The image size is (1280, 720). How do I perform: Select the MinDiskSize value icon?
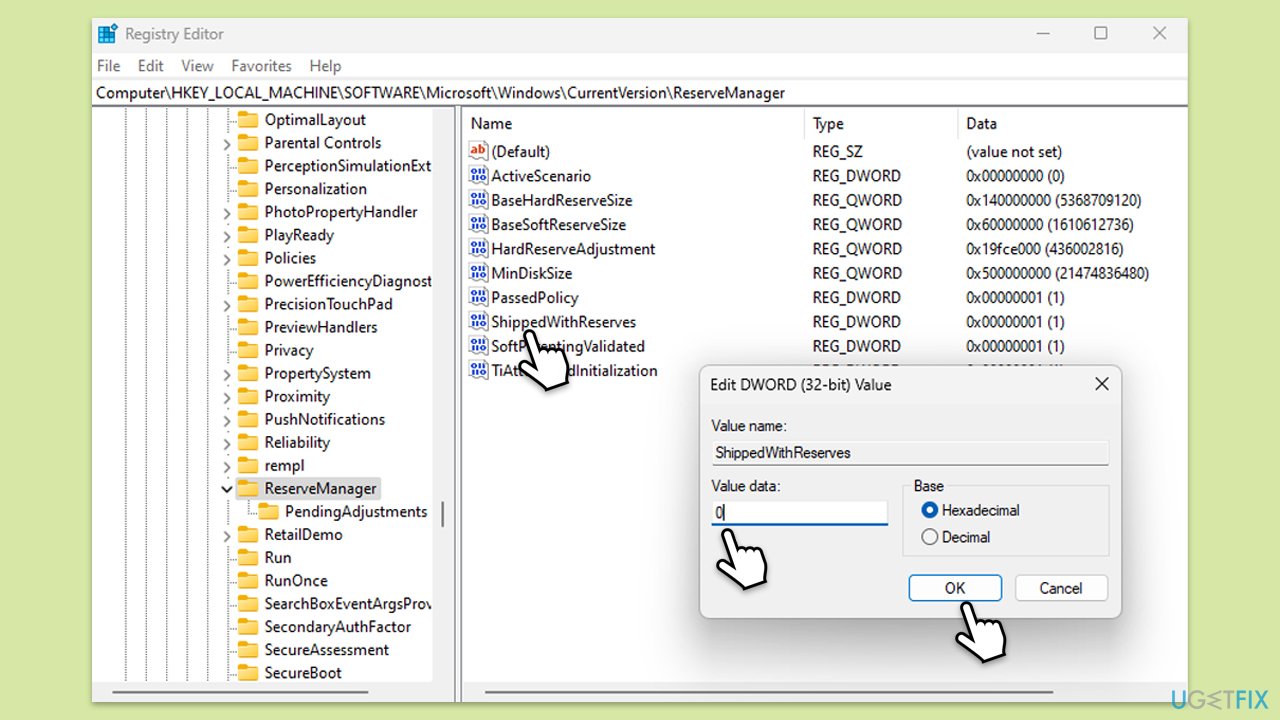tap(479, 273)
